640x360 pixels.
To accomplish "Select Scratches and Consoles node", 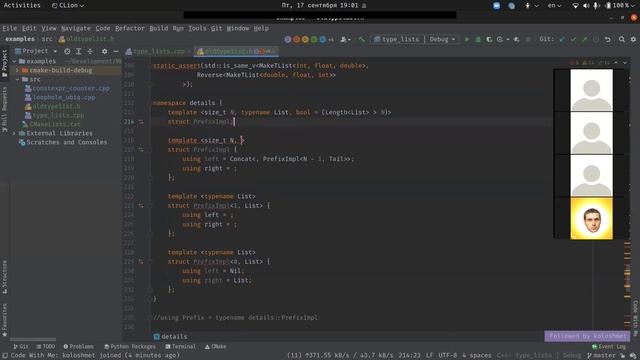I will pyautogui.click(x=67, y=142).
